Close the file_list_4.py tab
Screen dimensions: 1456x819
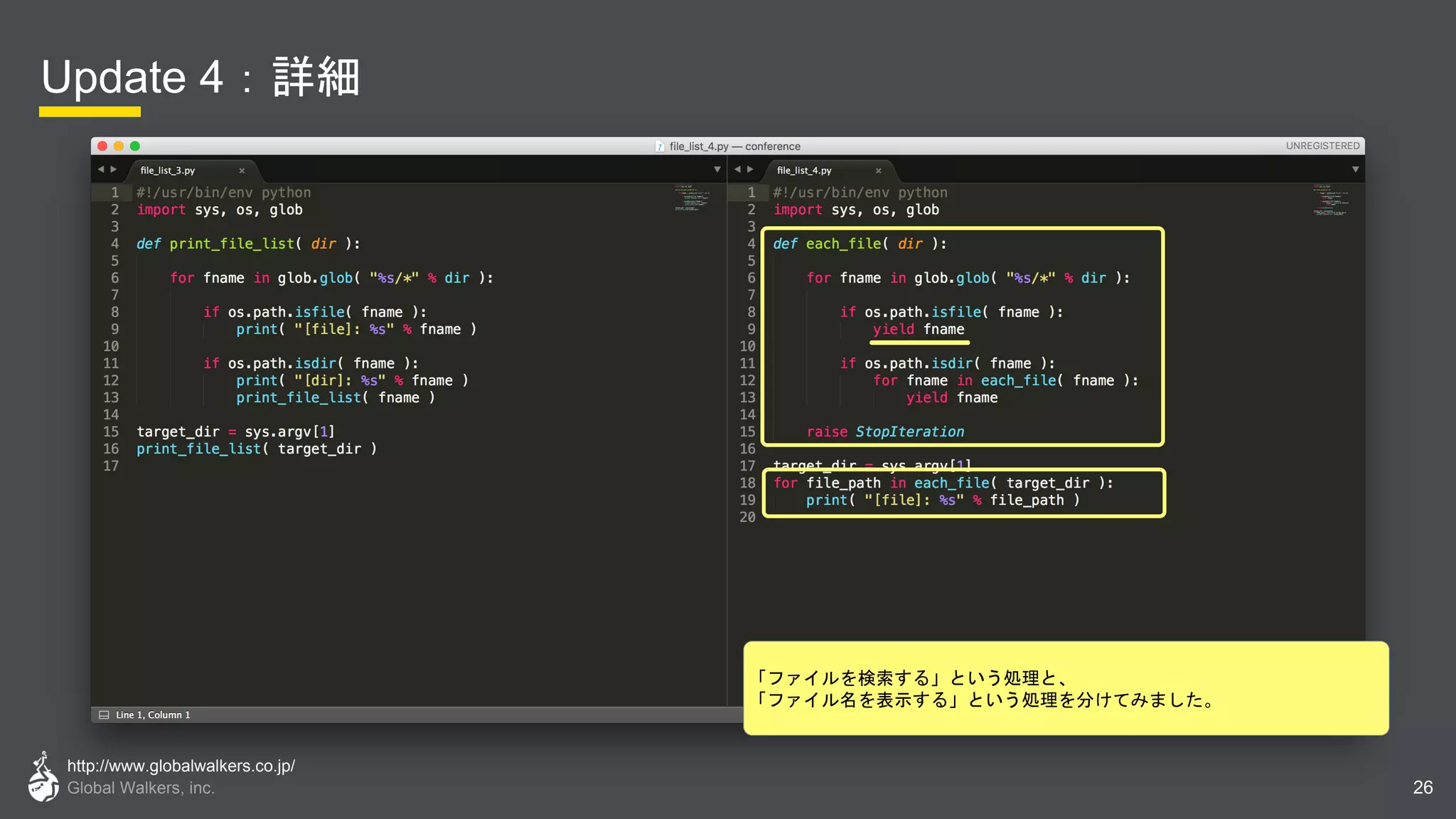coord(879,171)
